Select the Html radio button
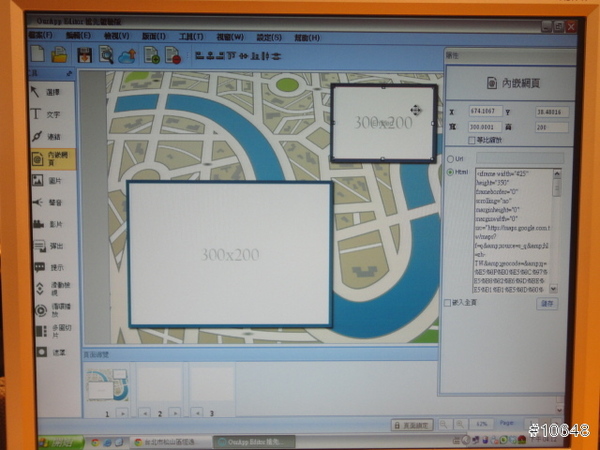Viewport: 600px width, 450px height. pos(449,172)
